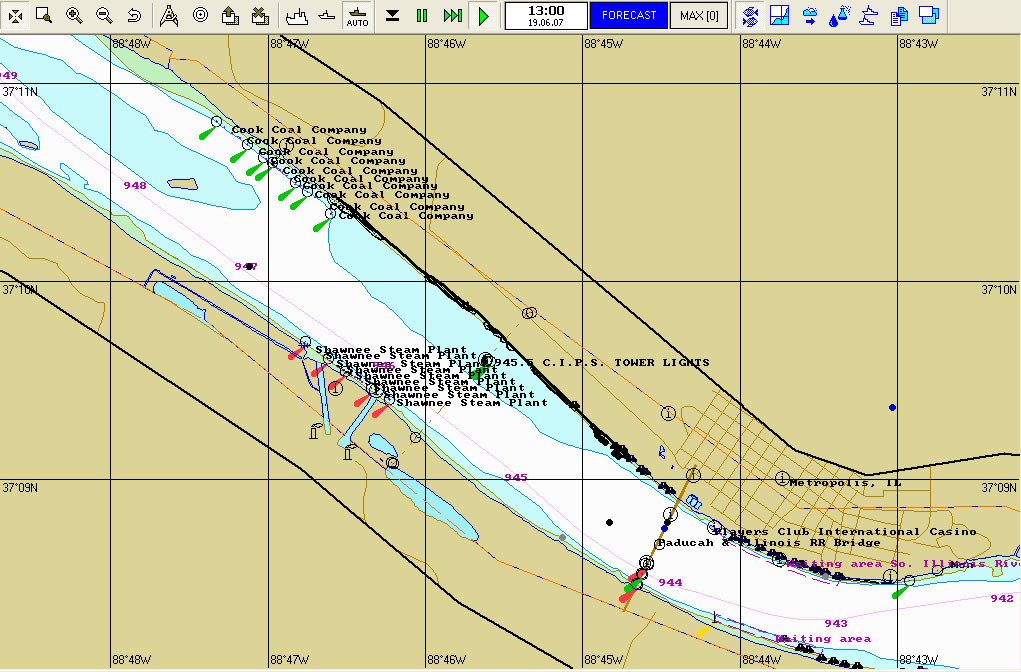Click the 13:00 date and time field

[x=546, y=16]
